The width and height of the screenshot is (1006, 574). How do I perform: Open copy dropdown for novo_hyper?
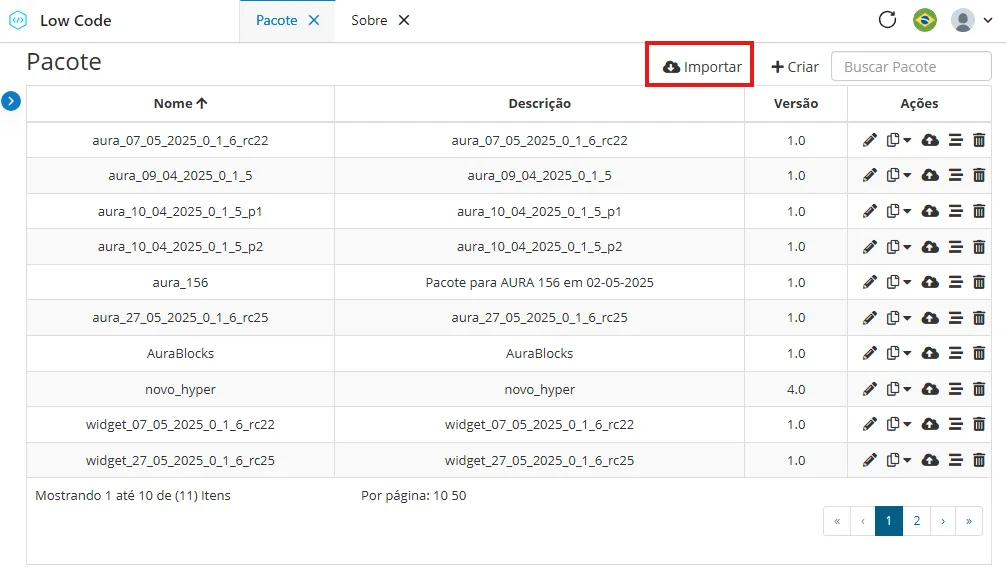point(898,389)
